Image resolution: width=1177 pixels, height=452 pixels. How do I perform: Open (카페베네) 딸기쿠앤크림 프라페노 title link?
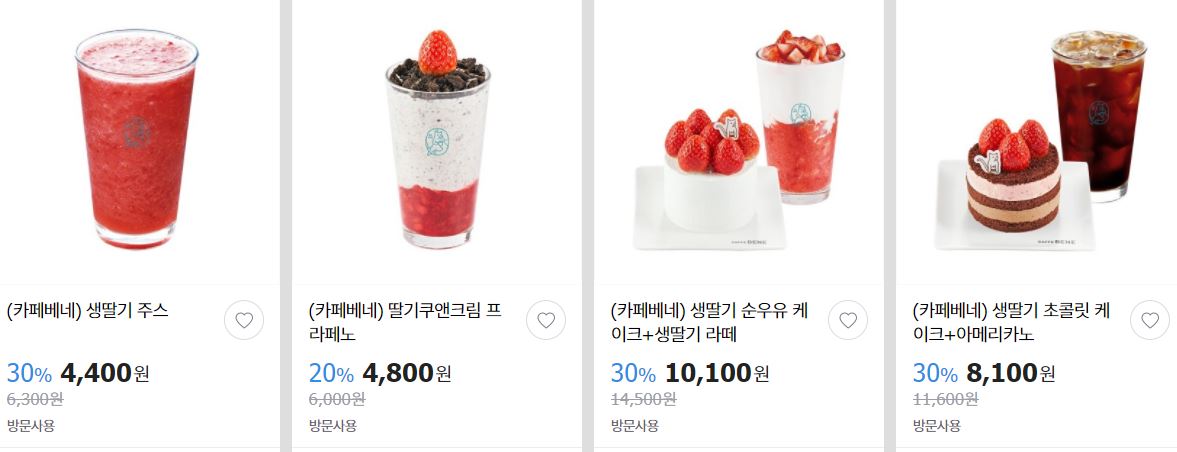[405, 322]
